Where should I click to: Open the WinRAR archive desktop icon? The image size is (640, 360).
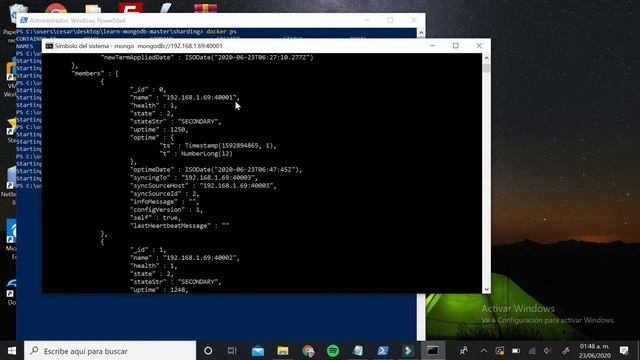[205, 8]
